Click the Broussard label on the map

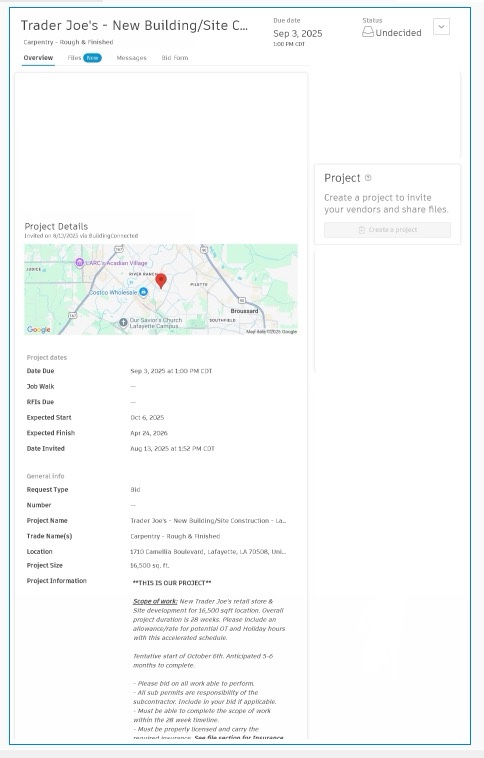click(x=244, y=311)
